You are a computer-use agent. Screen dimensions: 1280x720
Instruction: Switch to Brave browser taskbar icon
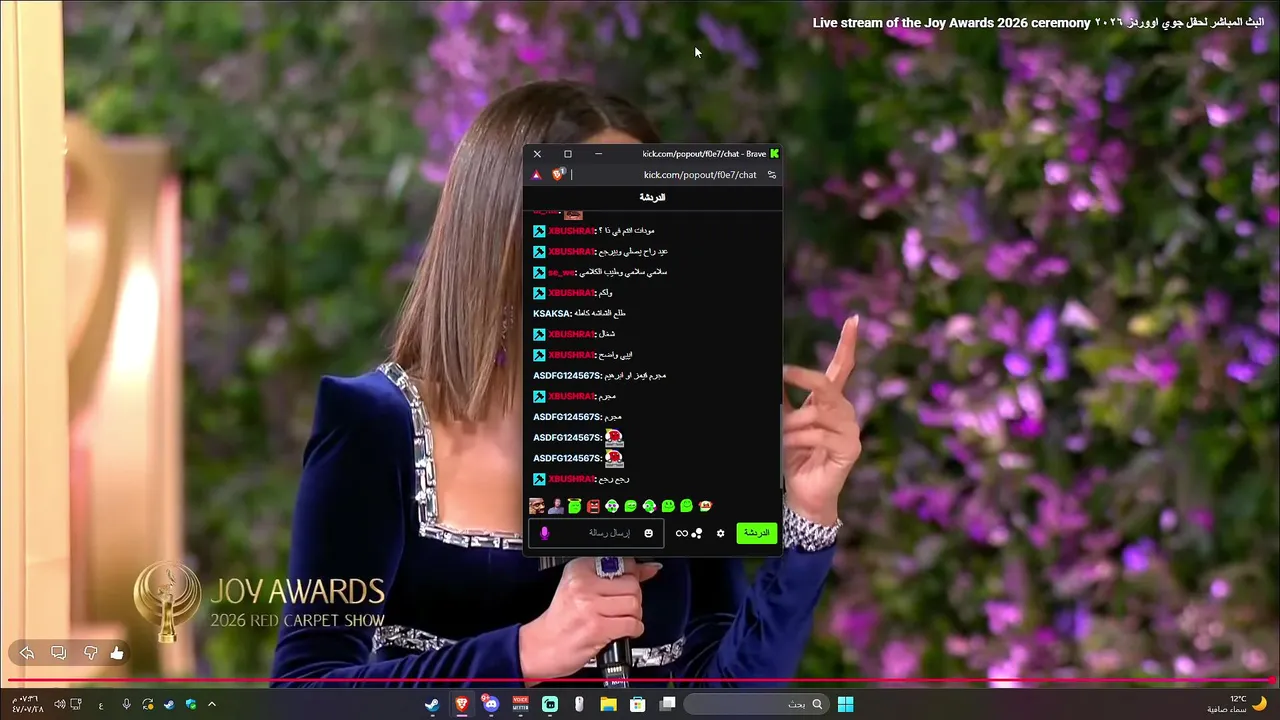pos(461,704)
